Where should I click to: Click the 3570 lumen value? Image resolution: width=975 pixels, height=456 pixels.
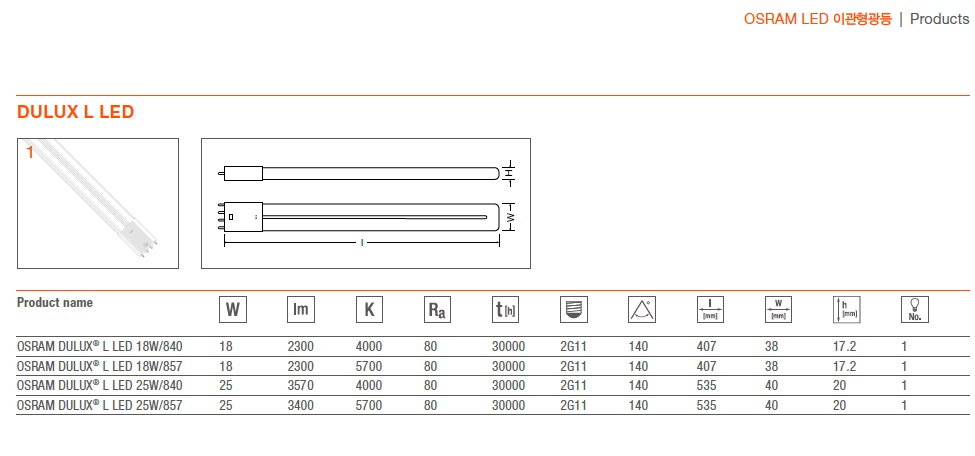pyautogui.click(x=301, y=386)
